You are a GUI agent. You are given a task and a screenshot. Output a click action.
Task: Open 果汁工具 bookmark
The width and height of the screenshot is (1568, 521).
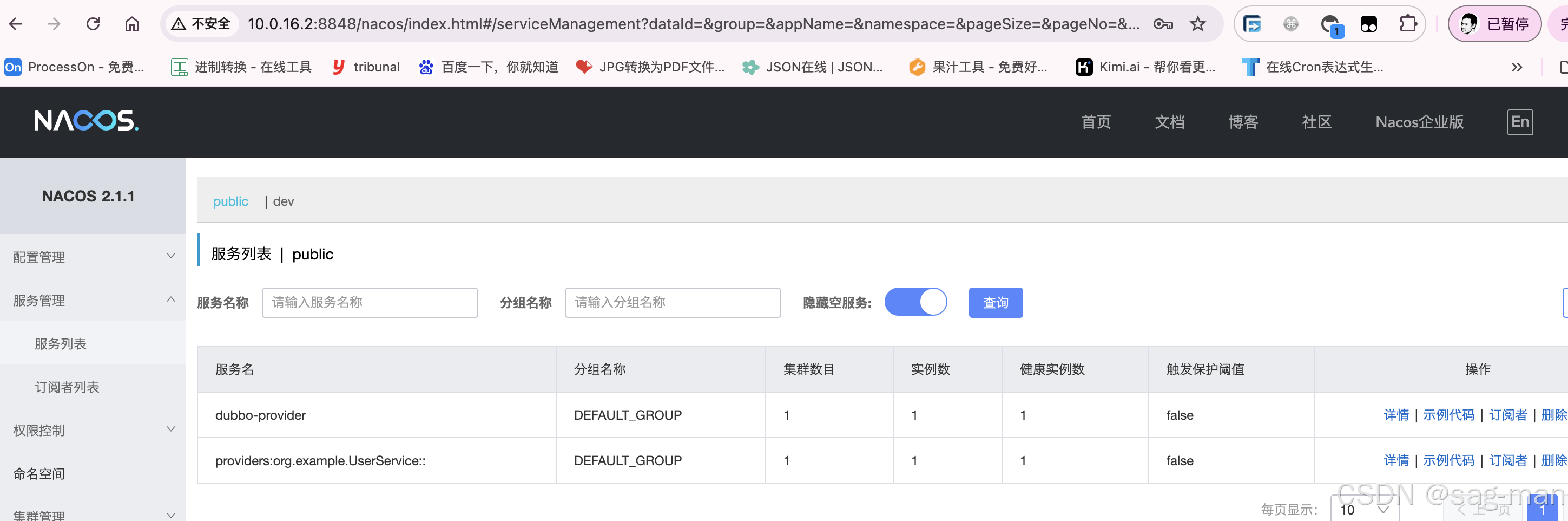pos(978,67)
